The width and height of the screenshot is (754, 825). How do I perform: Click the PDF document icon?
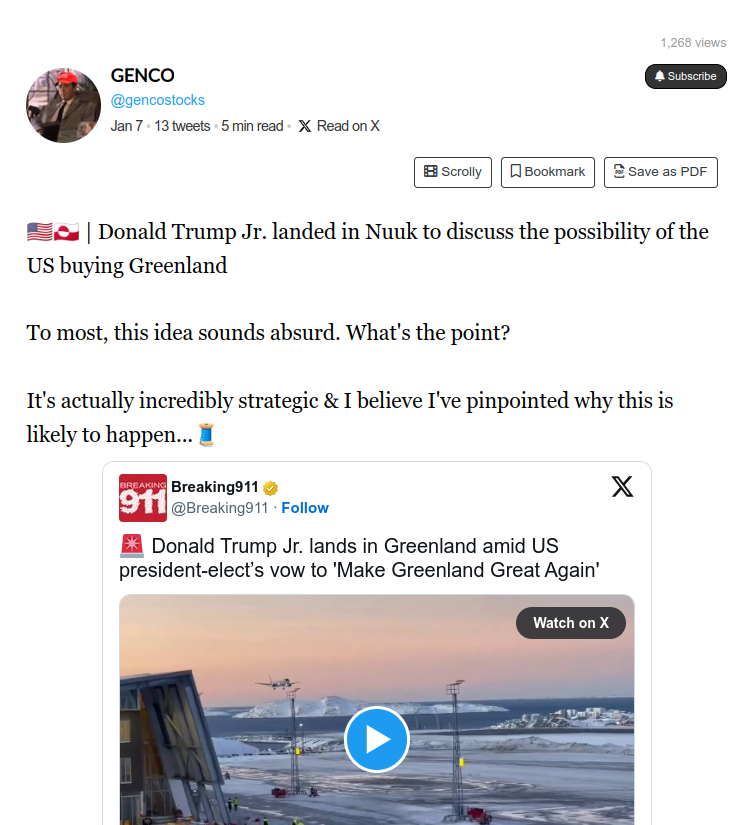coord(619,172)
